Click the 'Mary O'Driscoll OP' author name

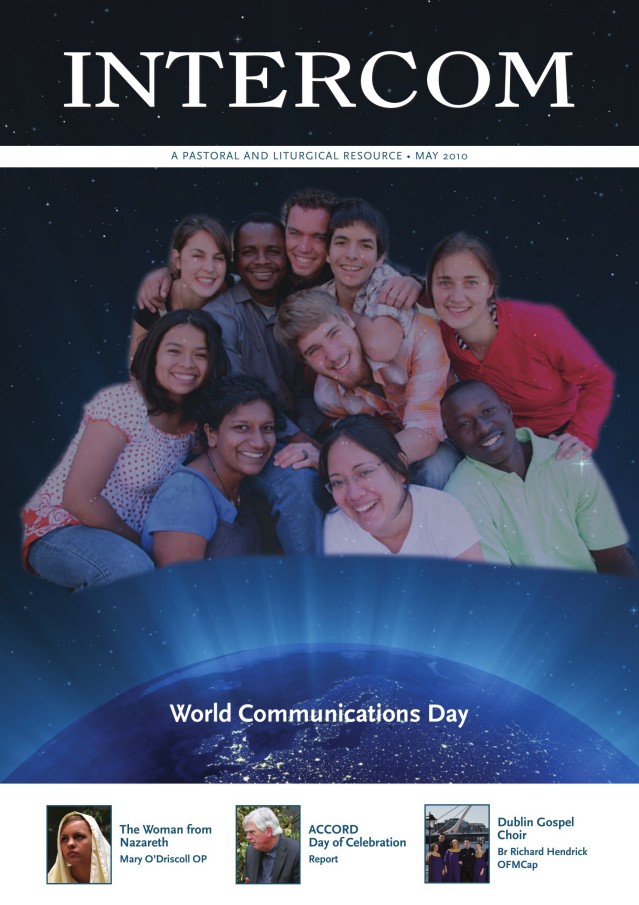[x=163, y=859]
